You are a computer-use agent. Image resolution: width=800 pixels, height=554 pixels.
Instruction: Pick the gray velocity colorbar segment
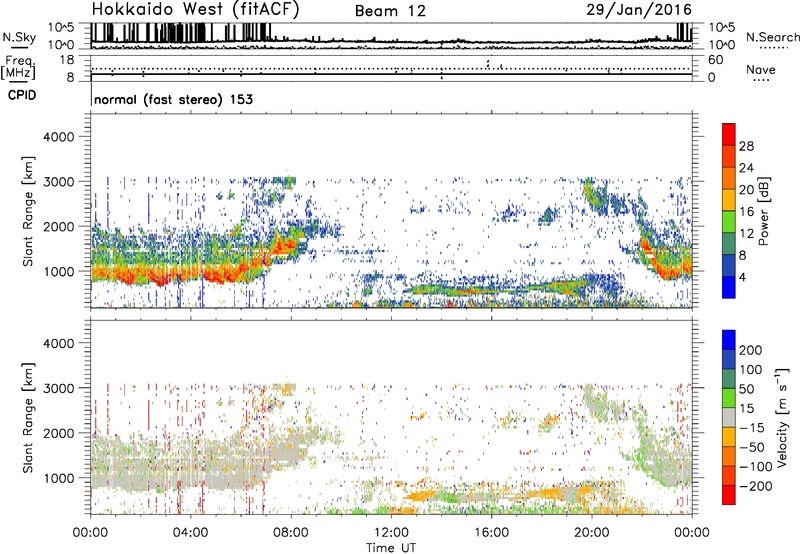(x=729, y=417)
